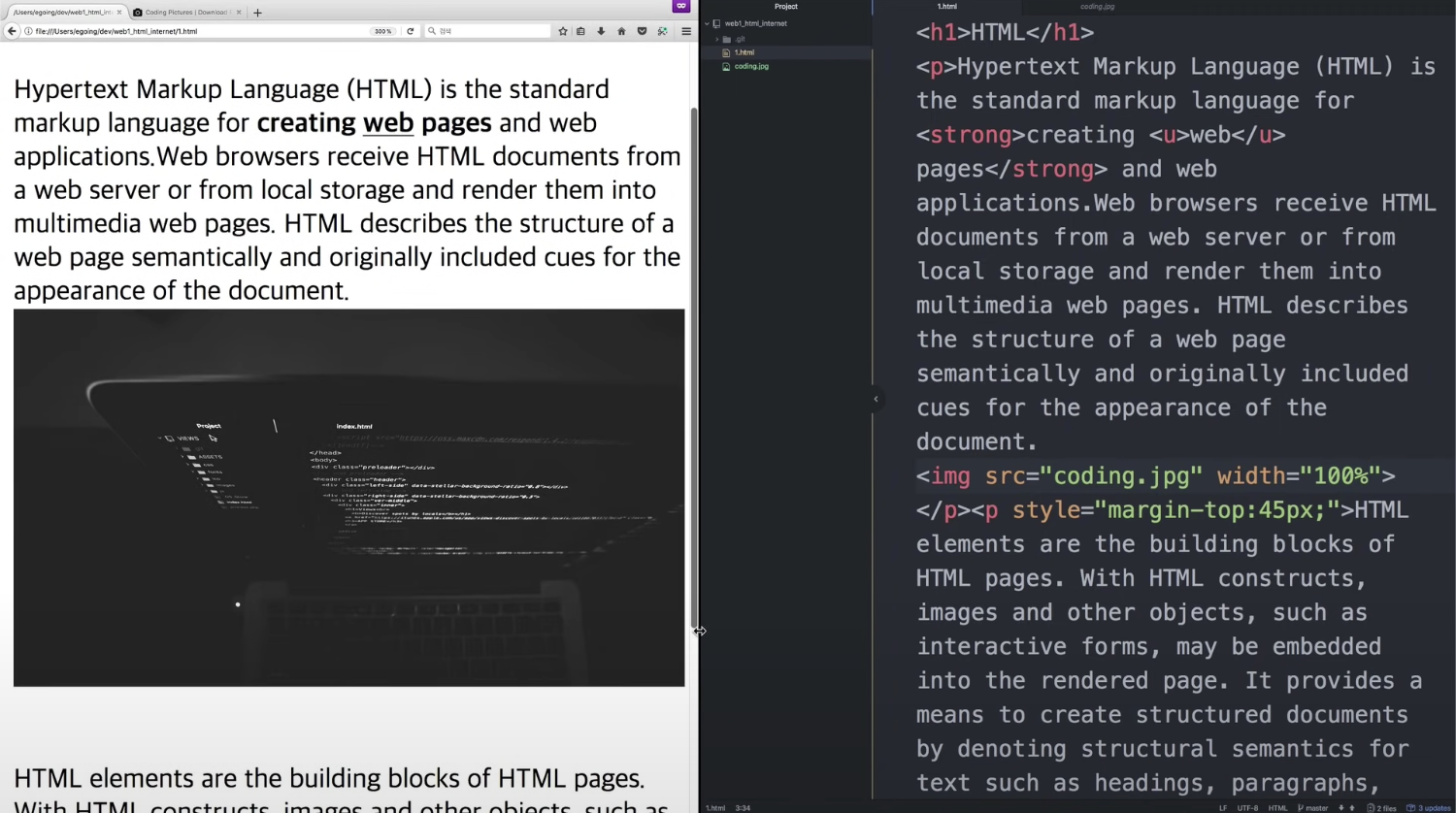
Task: Change the LF line ending setting
Action: tap(1223, 807)
